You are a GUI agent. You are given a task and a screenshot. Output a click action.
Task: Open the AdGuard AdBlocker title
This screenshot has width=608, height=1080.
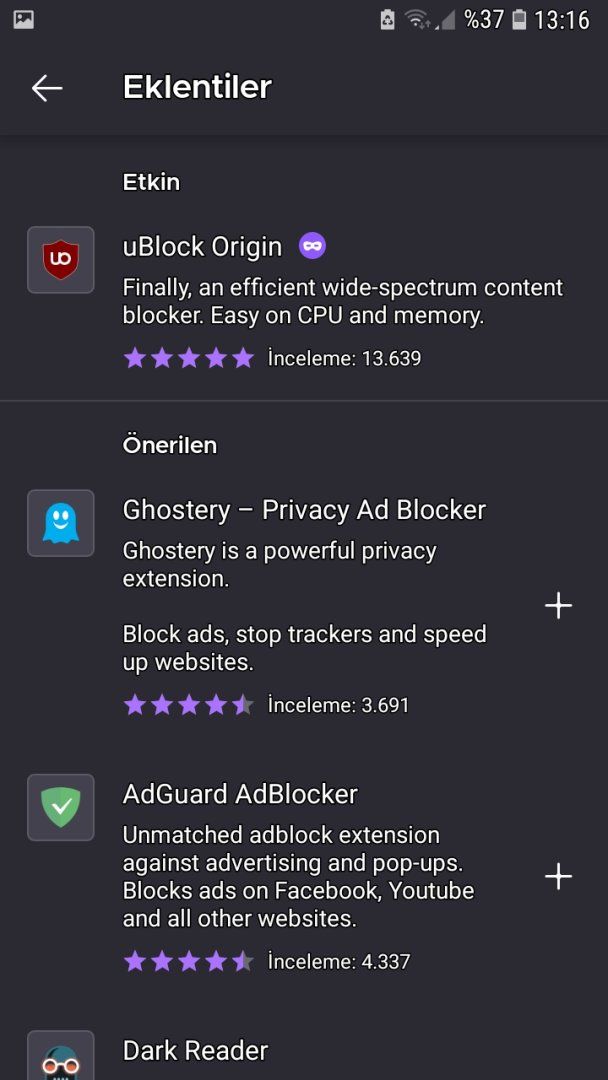click(240, 794)
